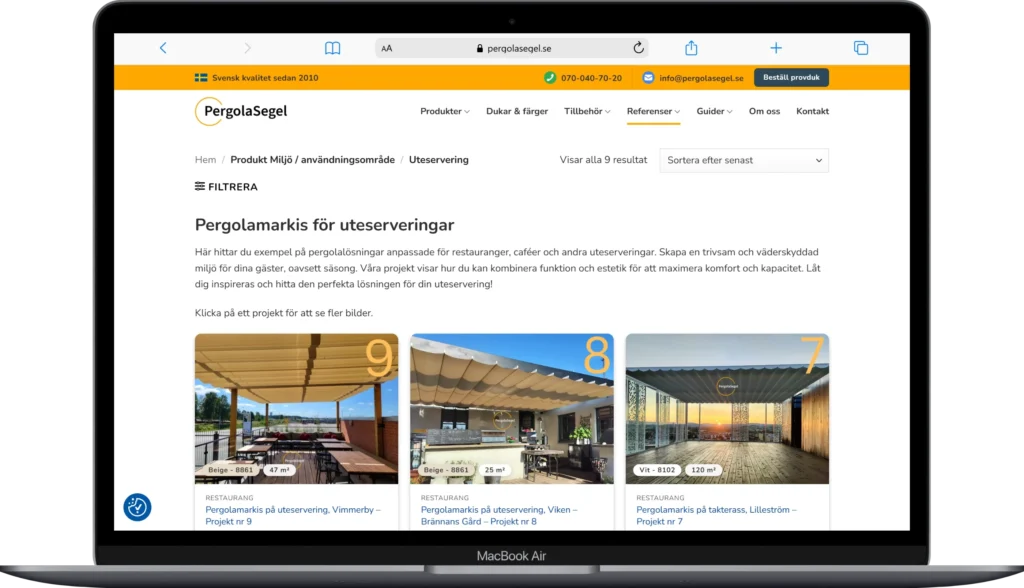Screen dimensions: 1024x588
Task: Show all tabs with the tab overview icon
Action: click(x=861, y=47)
